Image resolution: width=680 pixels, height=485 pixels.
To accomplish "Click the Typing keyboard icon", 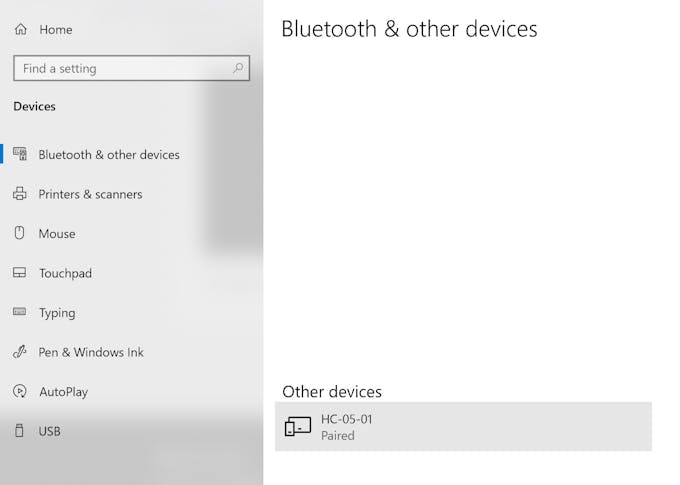I will click(x=20, y=312).
